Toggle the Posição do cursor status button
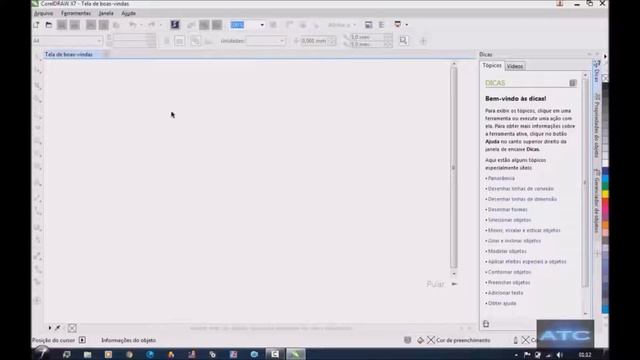The image size is (640, 360). pyautogui.click(x=82, y=340)
